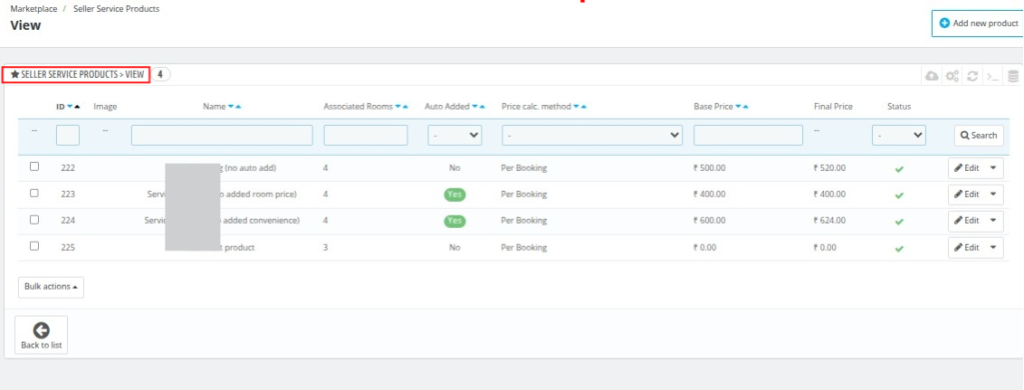Click the record count badge 4
This screenshot has height=390, width=1024.
pos(160,74)
